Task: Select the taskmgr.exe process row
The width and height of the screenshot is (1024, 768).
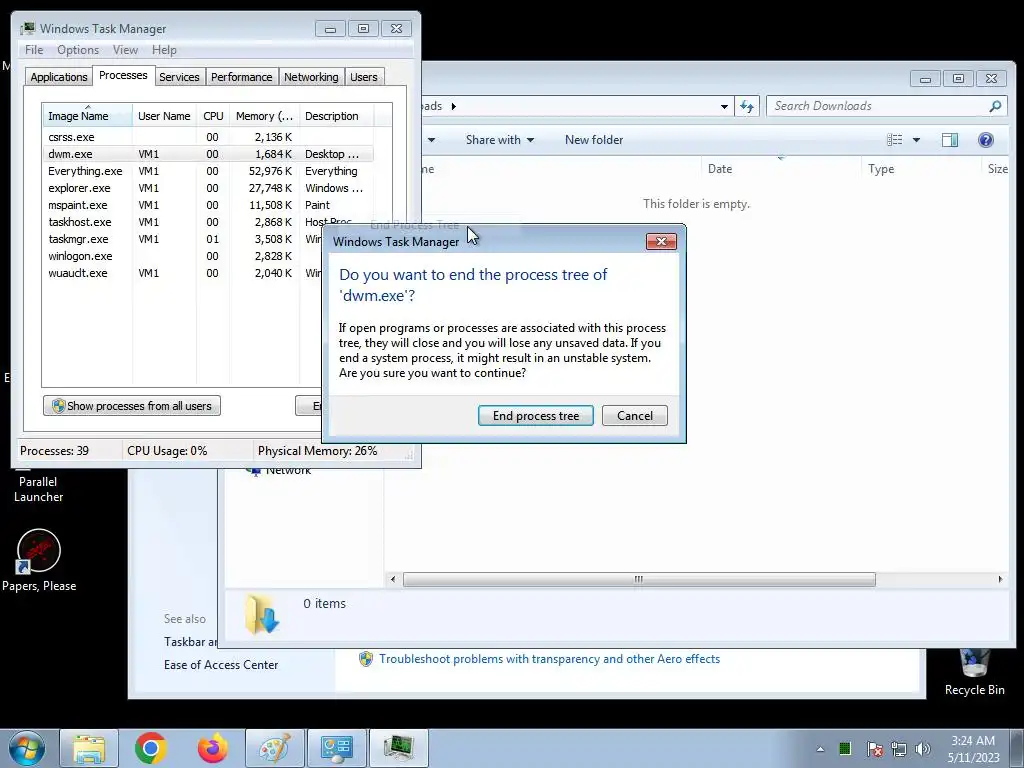Action: click(x=183, y=239)
